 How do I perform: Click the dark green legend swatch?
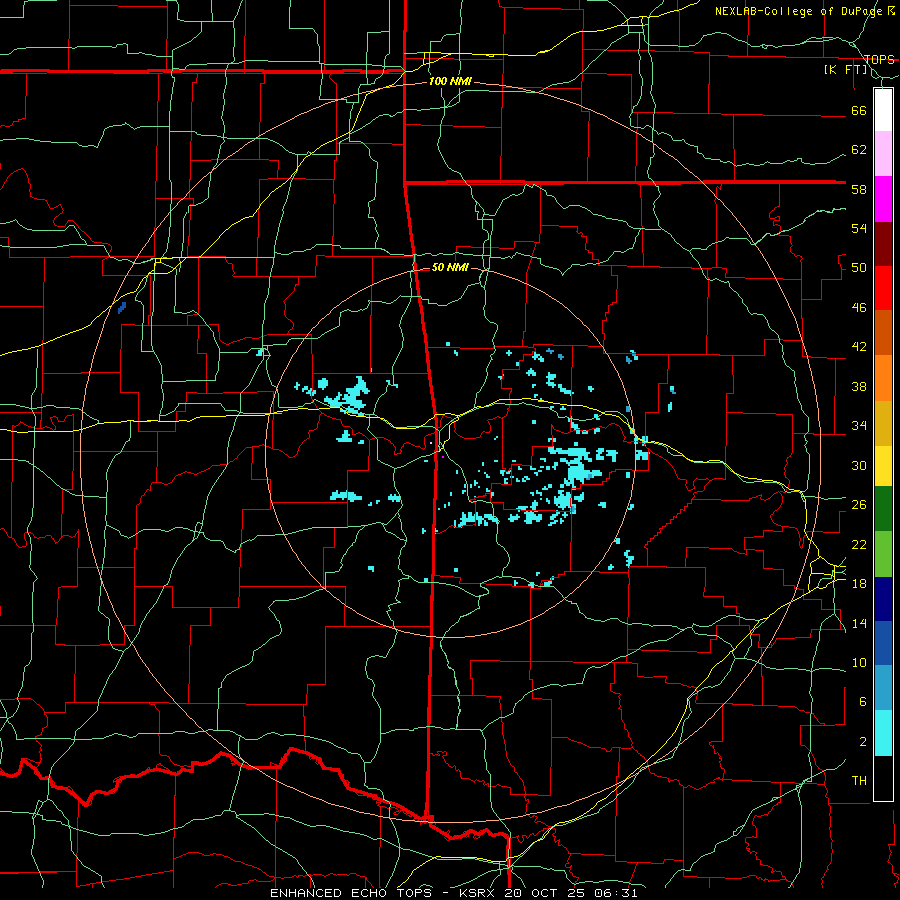tap(883, 509)
